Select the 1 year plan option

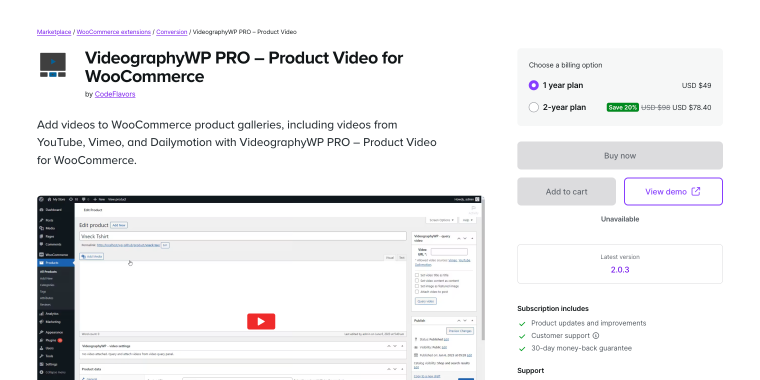534,85
